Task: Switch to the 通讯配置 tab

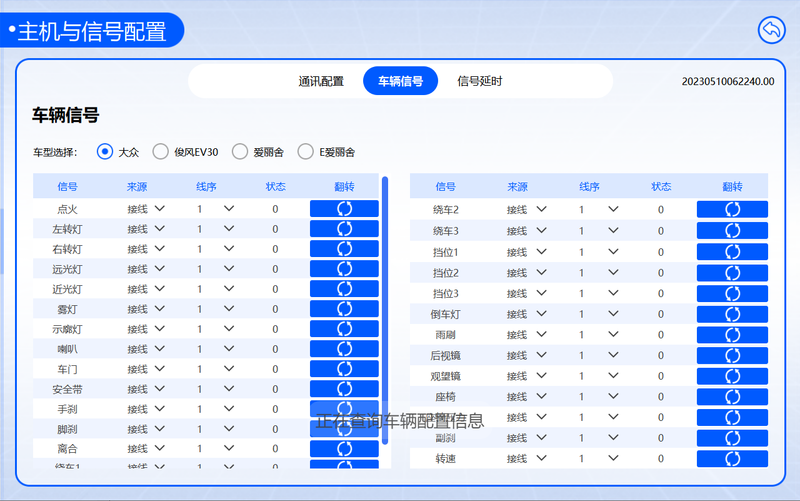Action: click(x=321, y=81)
